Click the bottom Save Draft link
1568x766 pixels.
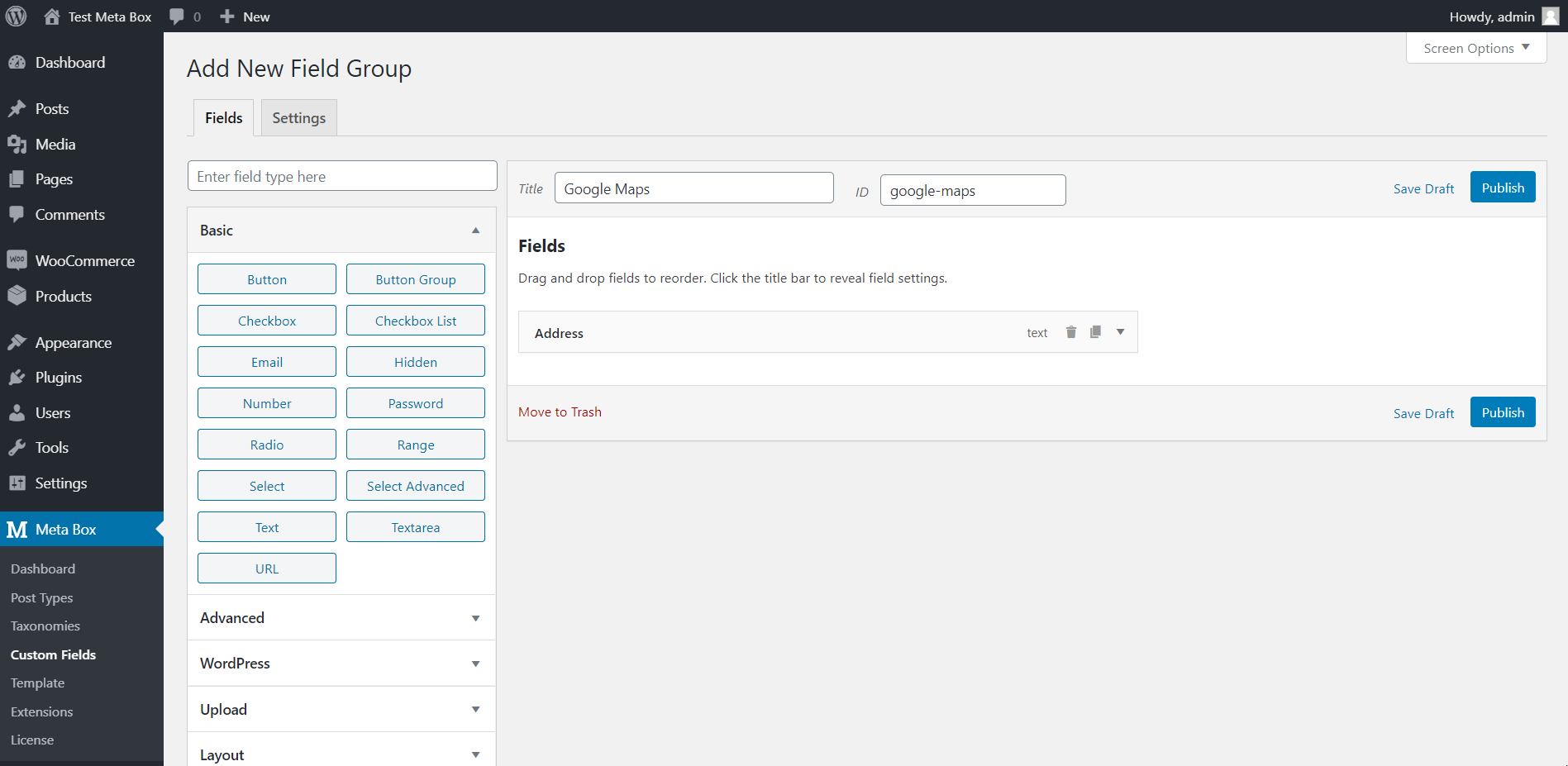[1423, 414]
